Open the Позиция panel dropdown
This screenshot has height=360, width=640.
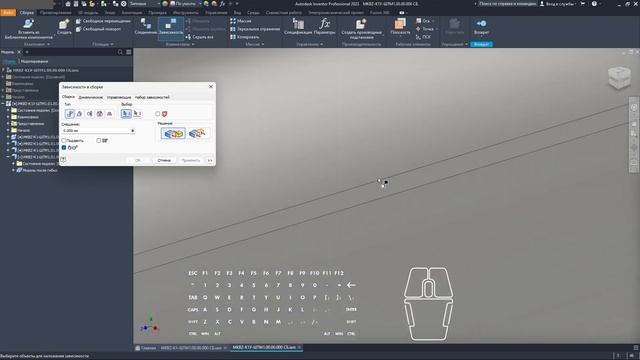click(111, 44)
